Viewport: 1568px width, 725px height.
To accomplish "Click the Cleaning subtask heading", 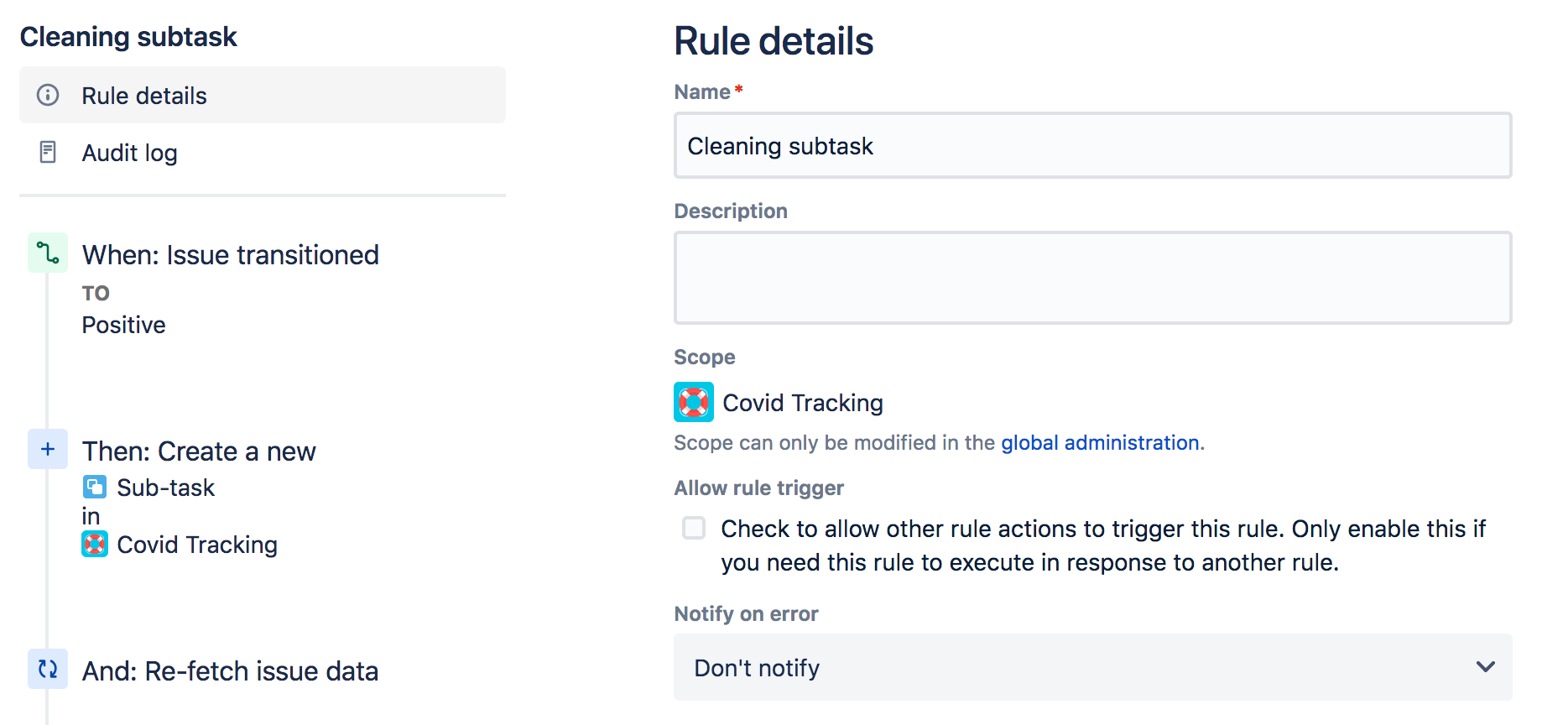I will pos(128,37).
